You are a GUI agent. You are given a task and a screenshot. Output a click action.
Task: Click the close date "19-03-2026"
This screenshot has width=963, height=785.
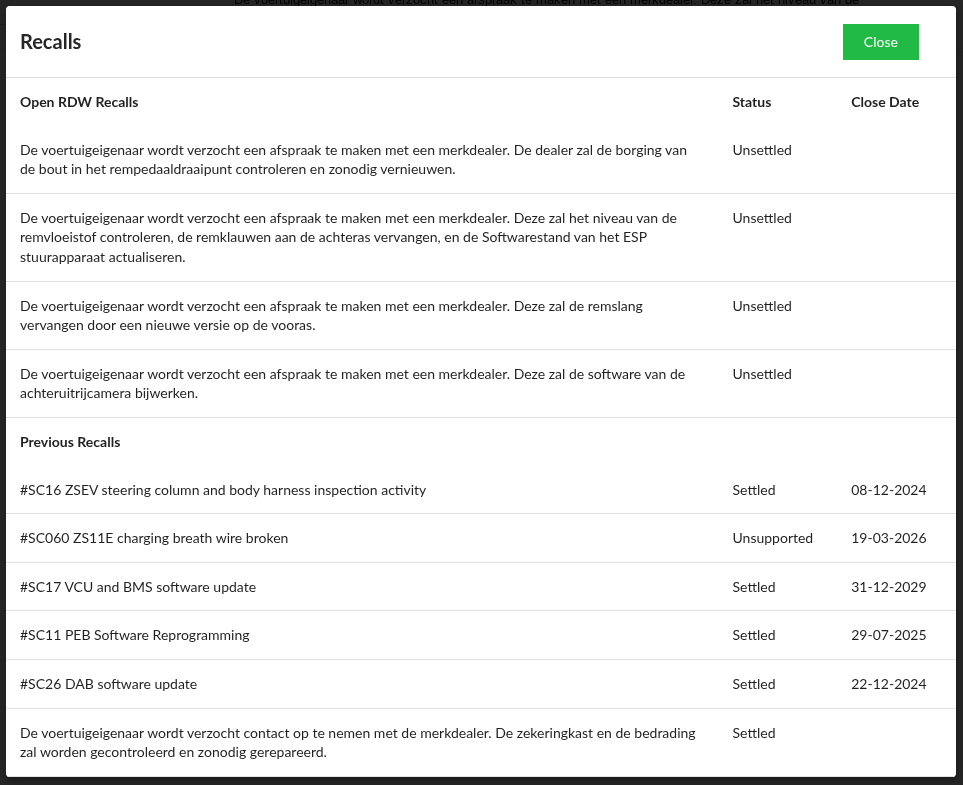pos(889,538)
